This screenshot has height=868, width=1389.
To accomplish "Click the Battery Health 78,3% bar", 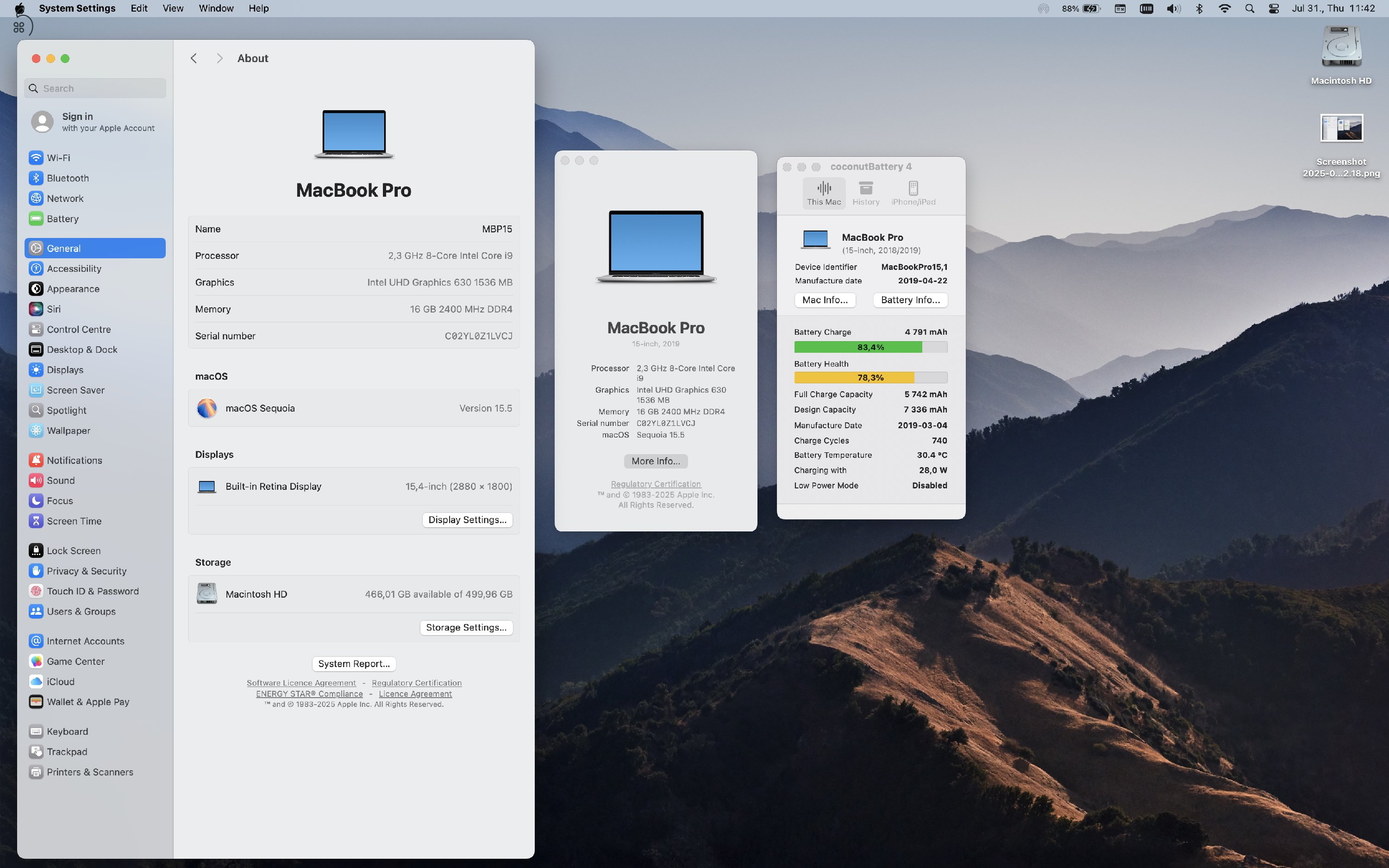I will pyautogui.click(x=871, y=377).
